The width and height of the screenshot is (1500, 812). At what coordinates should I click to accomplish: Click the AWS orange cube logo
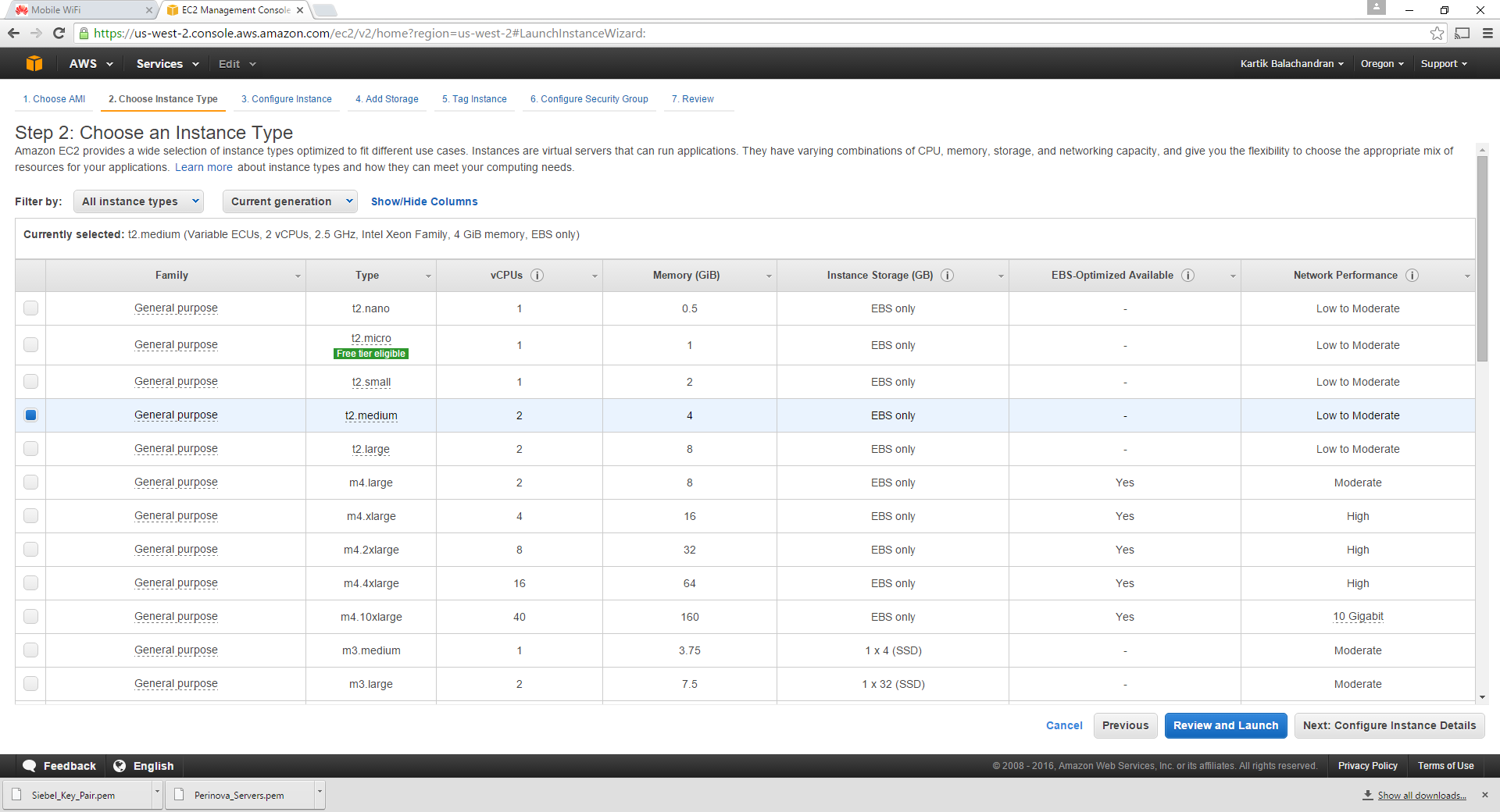(34, 63)
